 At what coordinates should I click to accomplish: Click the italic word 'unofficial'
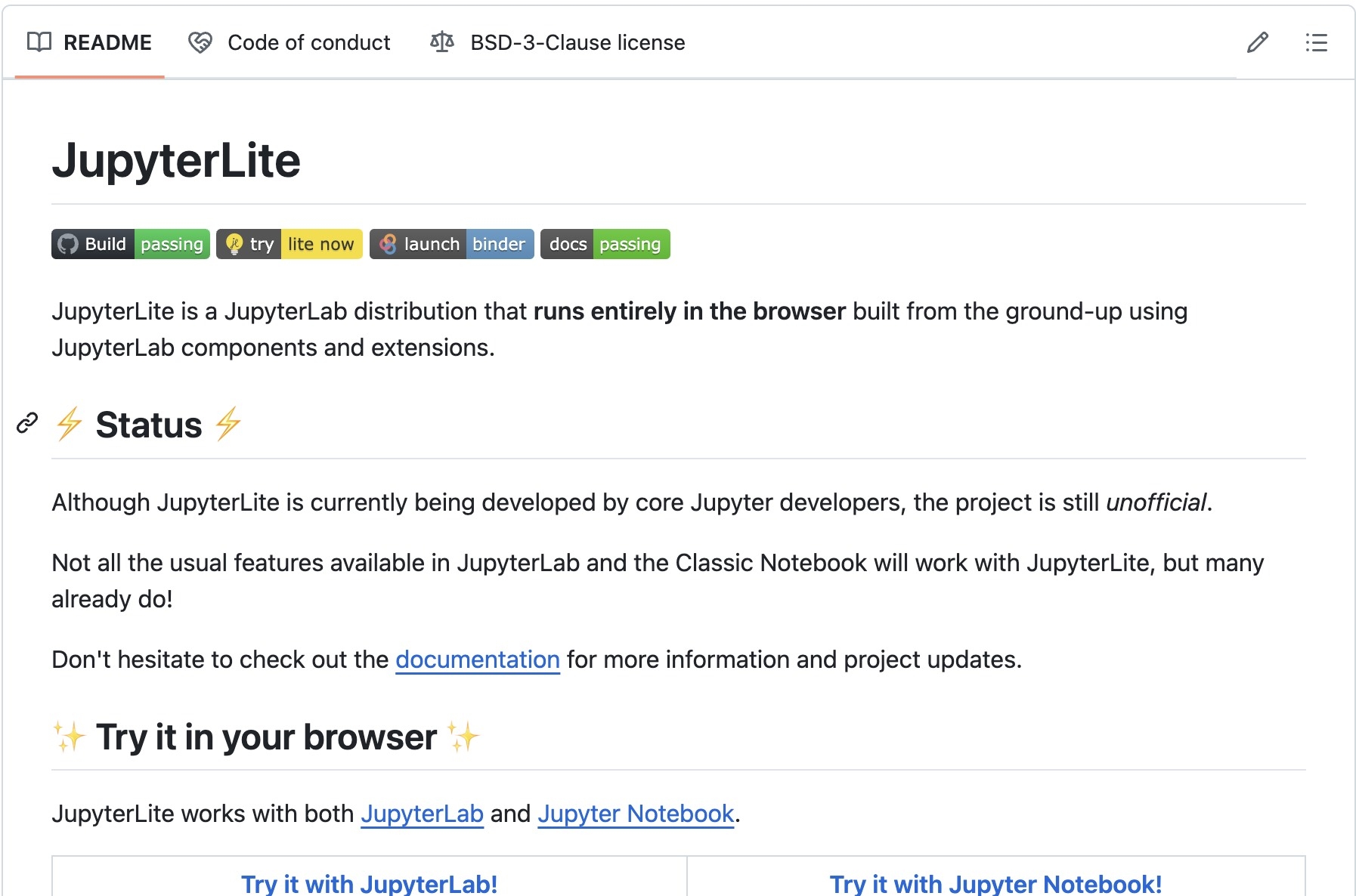coord(1156,502)
